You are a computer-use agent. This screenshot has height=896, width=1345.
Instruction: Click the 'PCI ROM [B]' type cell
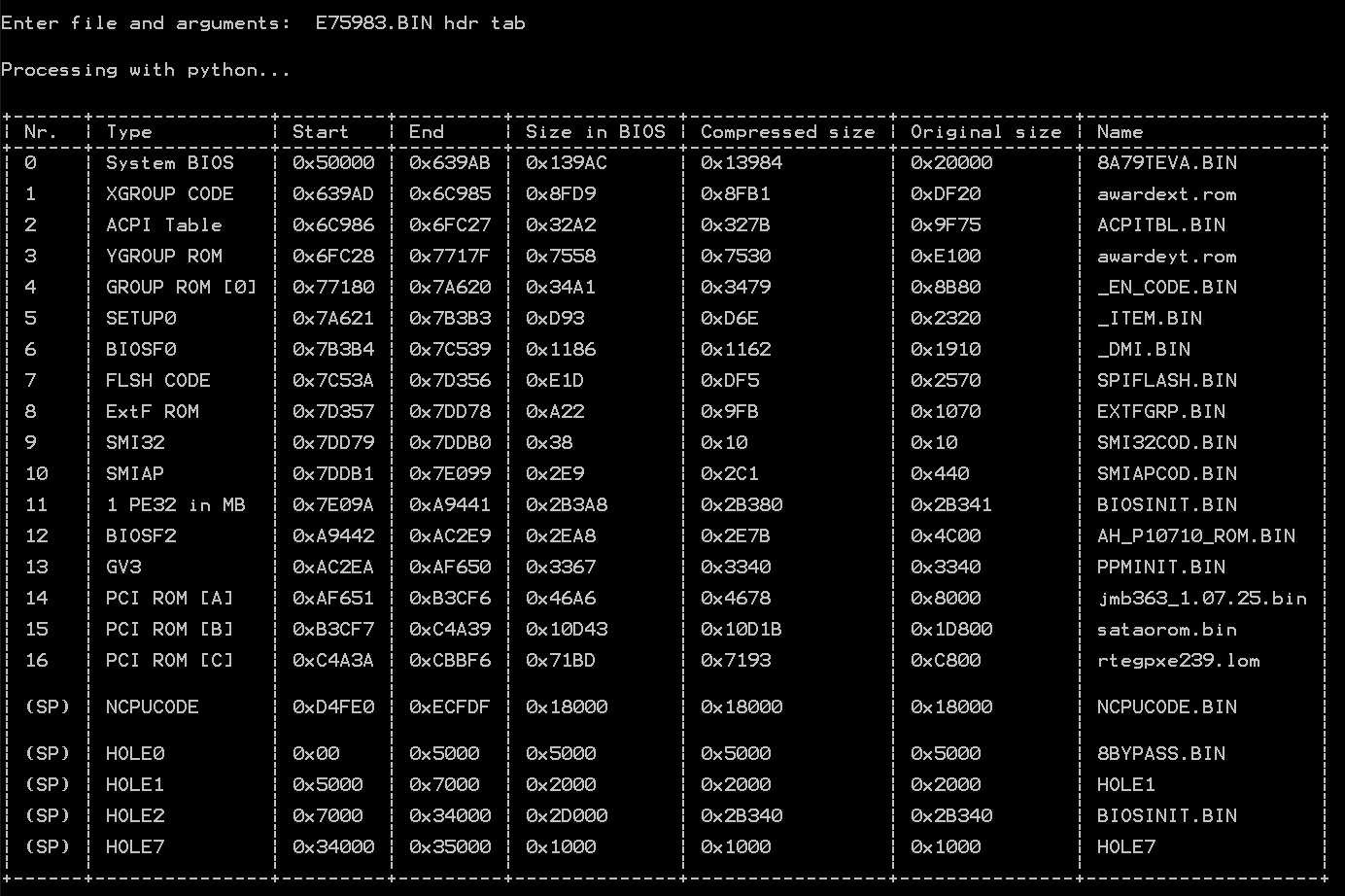[x=170, y=630]
